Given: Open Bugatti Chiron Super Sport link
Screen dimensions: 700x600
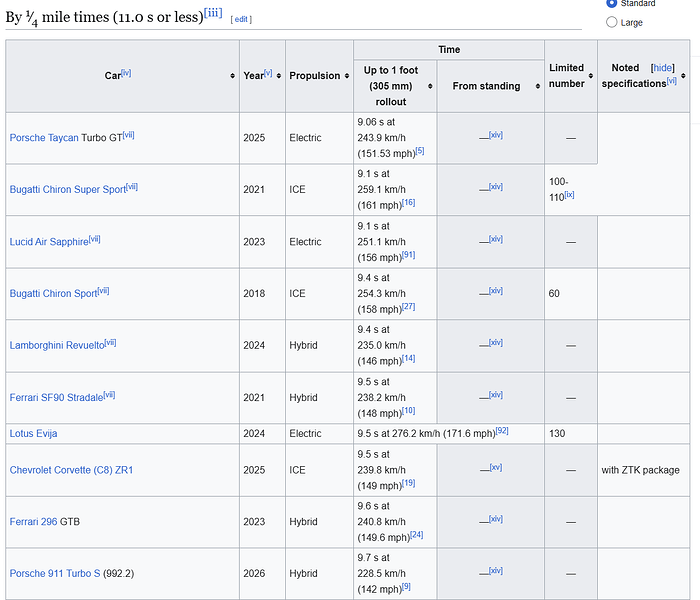Looking at the screenshot, I should 68,189.
